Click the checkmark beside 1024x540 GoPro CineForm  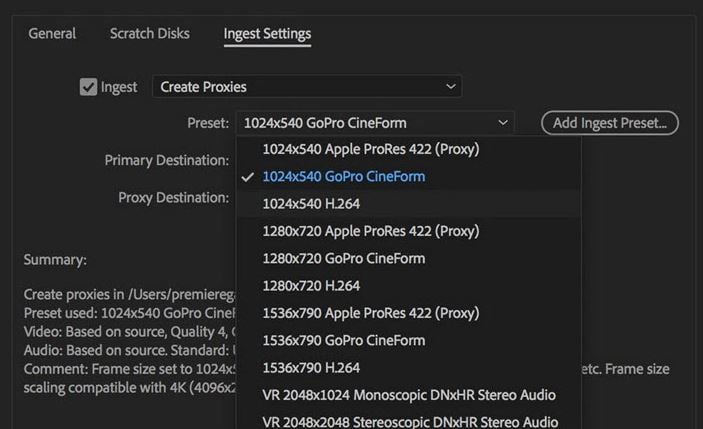tap(247, 177)
